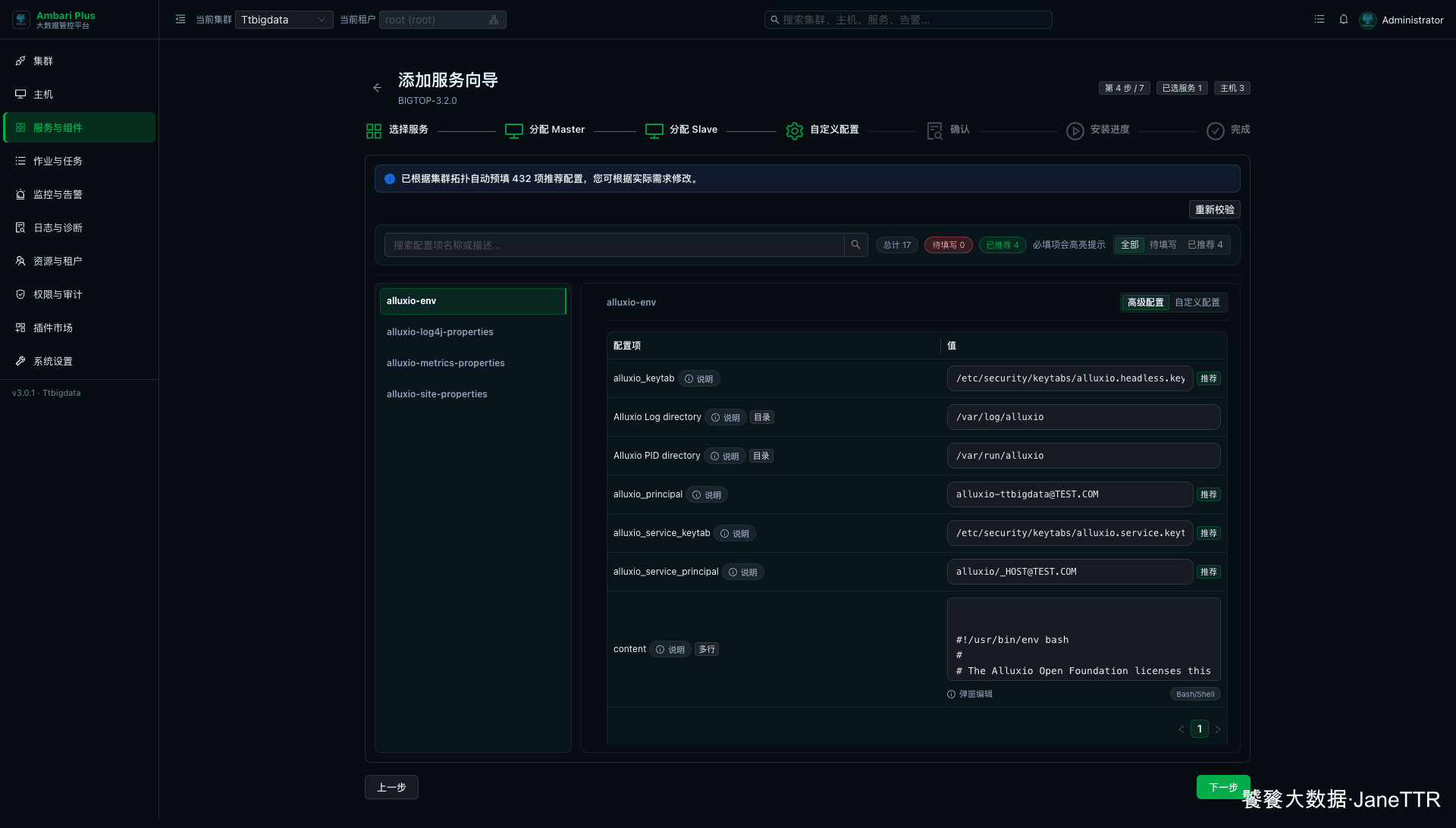Collapse the sidebar menu toggle icon
Image resolution: width=1456 pixels, height=828 pixels.
(180, 20)
